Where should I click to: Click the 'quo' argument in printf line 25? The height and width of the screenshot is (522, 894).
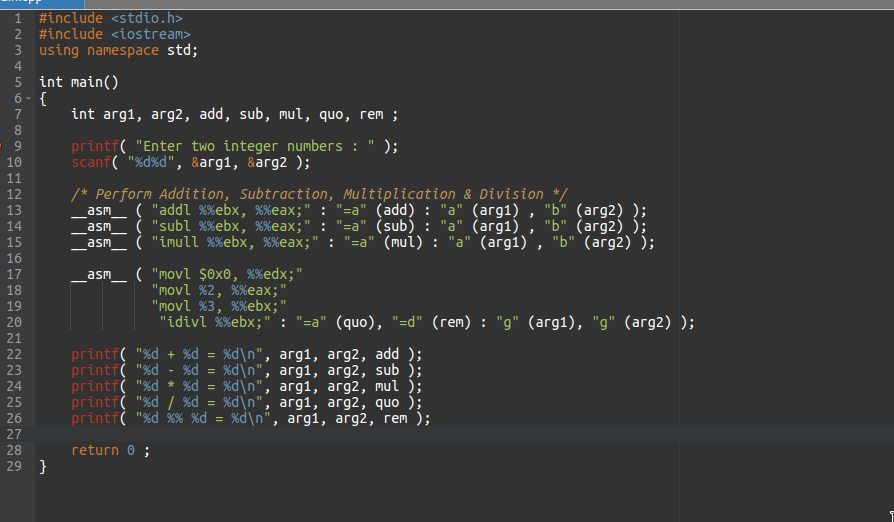[x=387, y=402]
